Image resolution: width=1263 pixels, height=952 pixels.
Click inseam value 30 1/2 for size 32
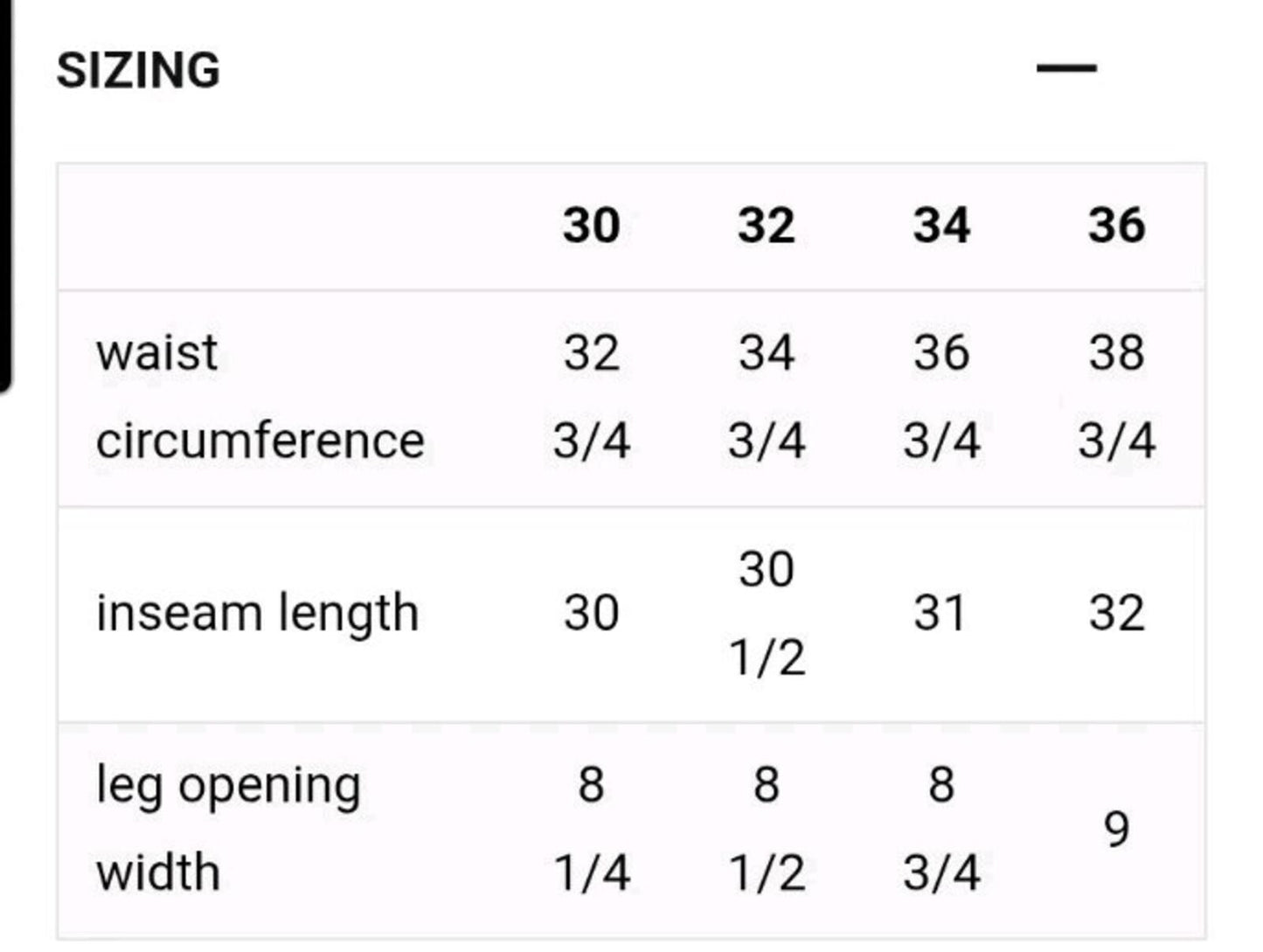pyautogui.click(x=767, y=613)
